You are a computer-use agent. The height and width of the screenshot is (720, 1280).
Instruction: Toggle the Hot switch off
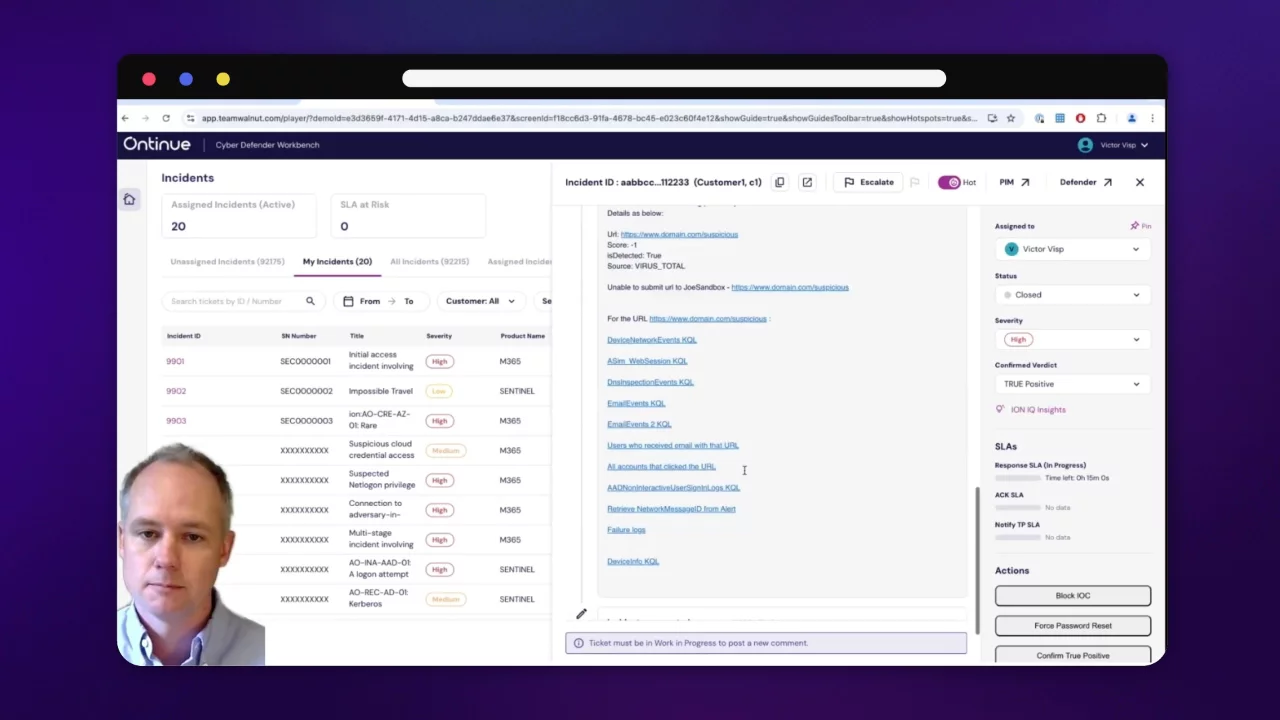tap(948, 182)
